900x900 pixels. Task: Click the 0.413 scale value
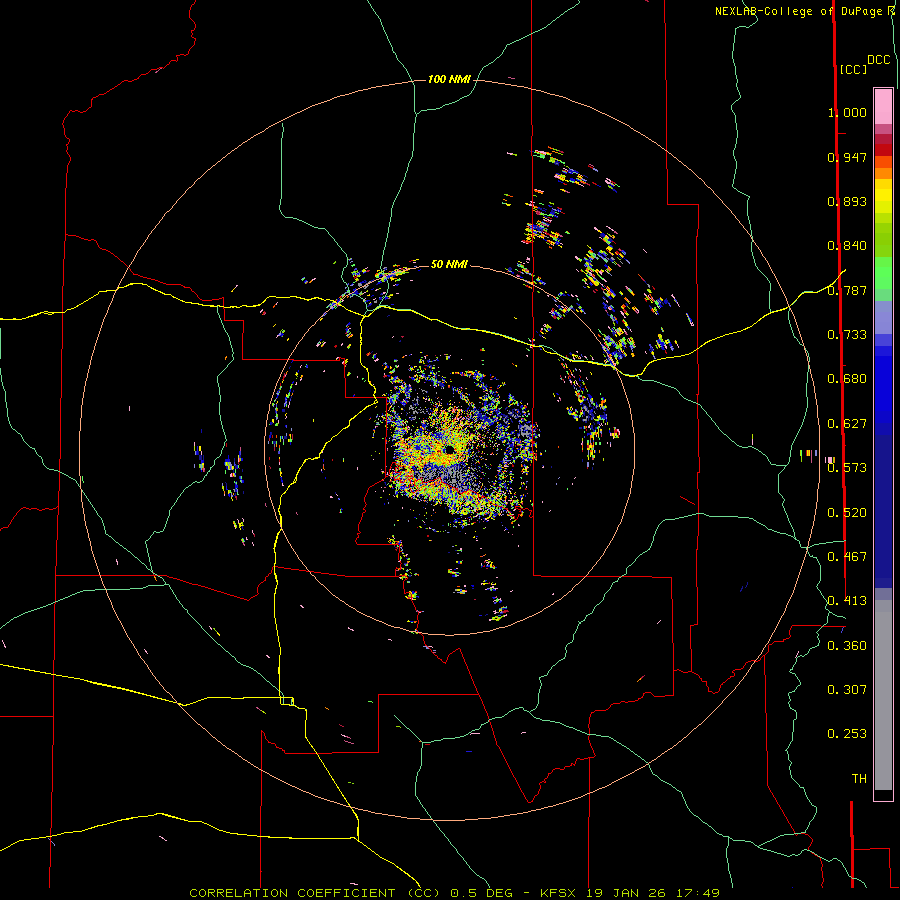(x=847, y=601)
